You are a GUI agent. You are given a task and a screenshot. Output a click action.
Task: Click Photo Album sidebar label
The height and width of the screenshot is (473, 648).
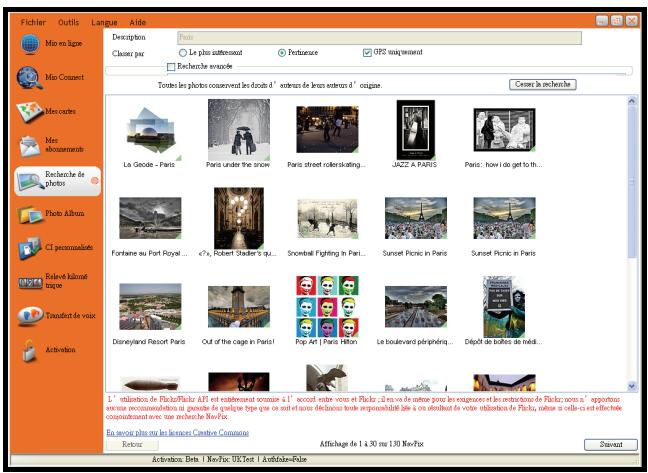coord(65,214)
